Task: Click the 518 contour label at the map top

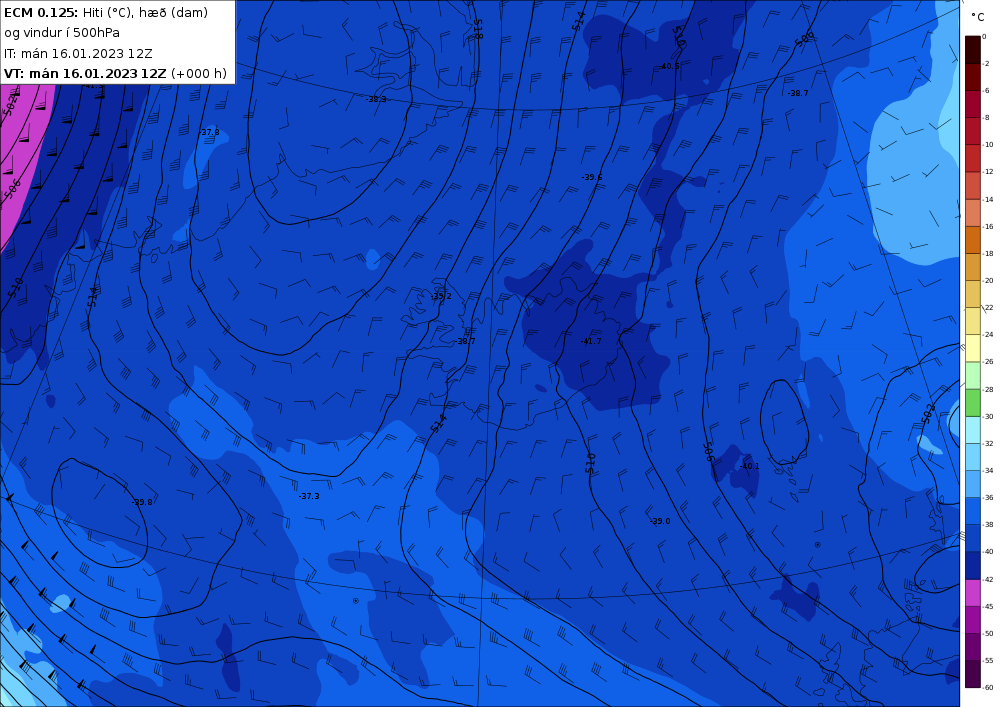Action: click(478, 29)
